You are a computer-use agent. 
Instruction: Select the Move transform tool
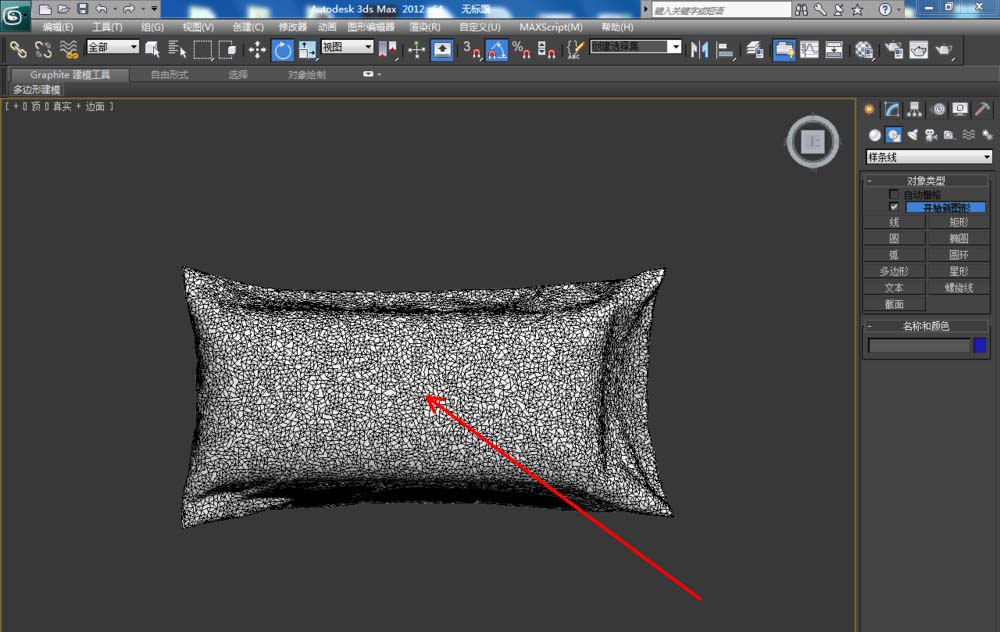(257, 50)
